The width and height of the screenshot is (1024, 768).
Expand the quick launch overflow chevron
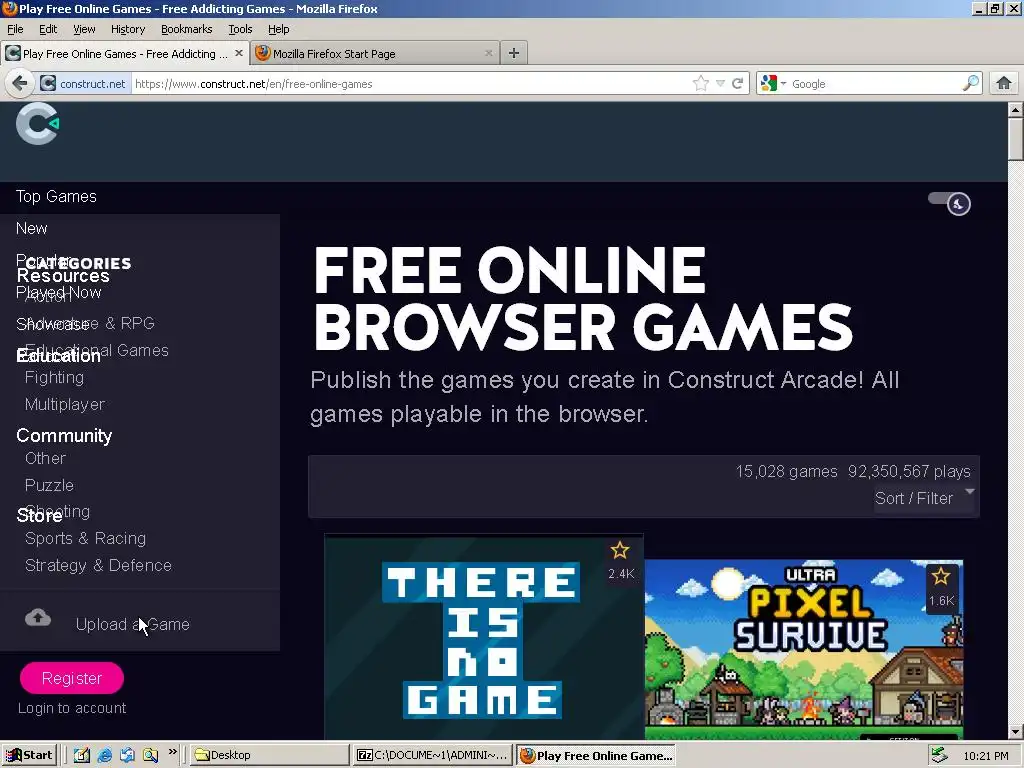(x=172, y=752)
